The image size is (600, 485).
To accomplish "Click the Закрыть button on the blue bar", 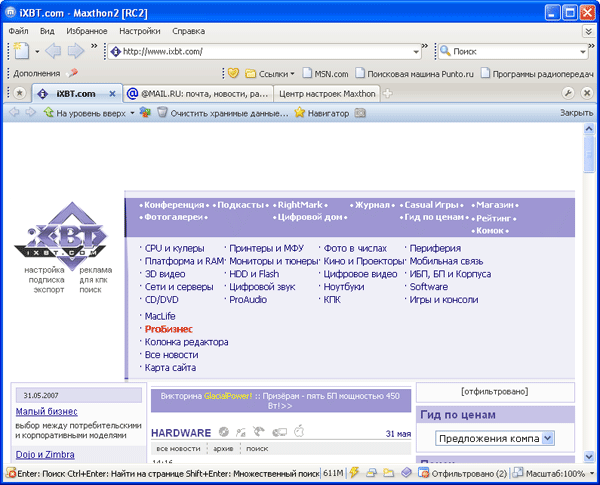I will (x=576, y=113).
